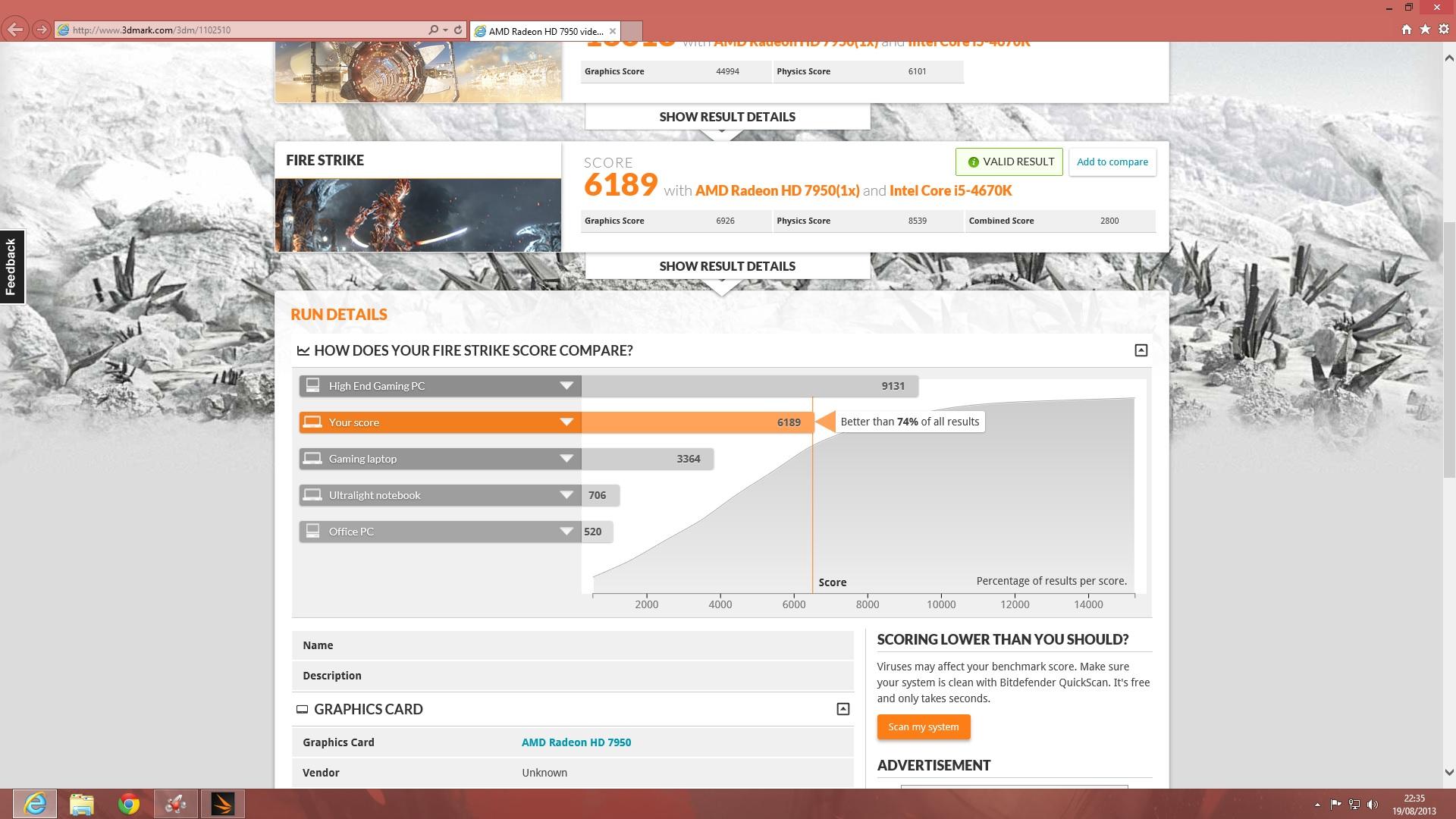Screen dimensions: 1456x819
Task: Click the Better than 74% tooltip
Action: coord(909,422)
